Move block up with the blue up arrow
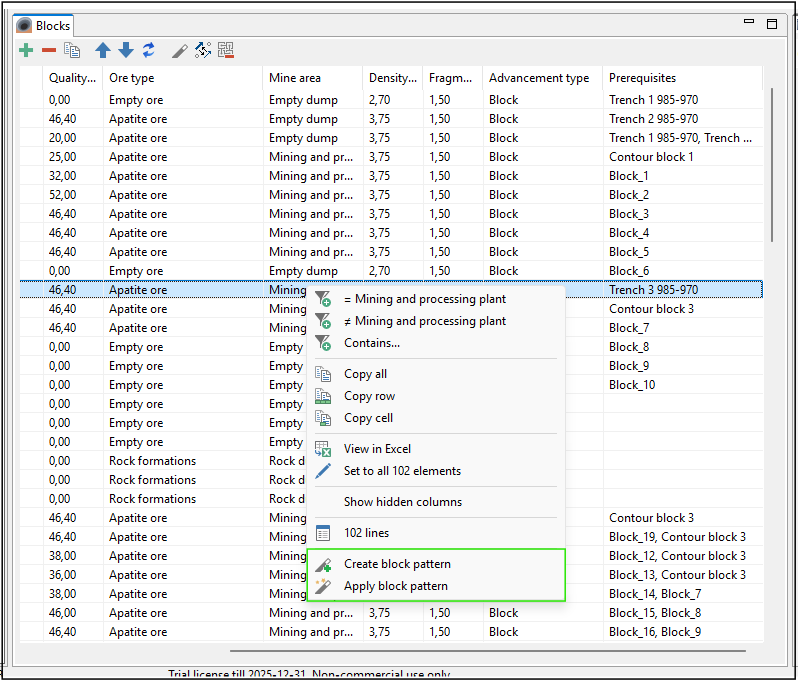 tap(103, 50)
